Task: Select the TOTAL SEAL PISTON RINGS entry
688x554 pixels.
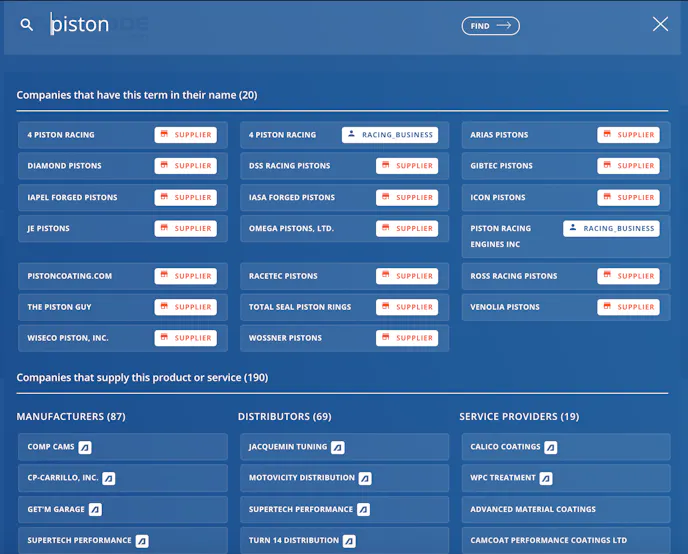Action: [300, 307]
